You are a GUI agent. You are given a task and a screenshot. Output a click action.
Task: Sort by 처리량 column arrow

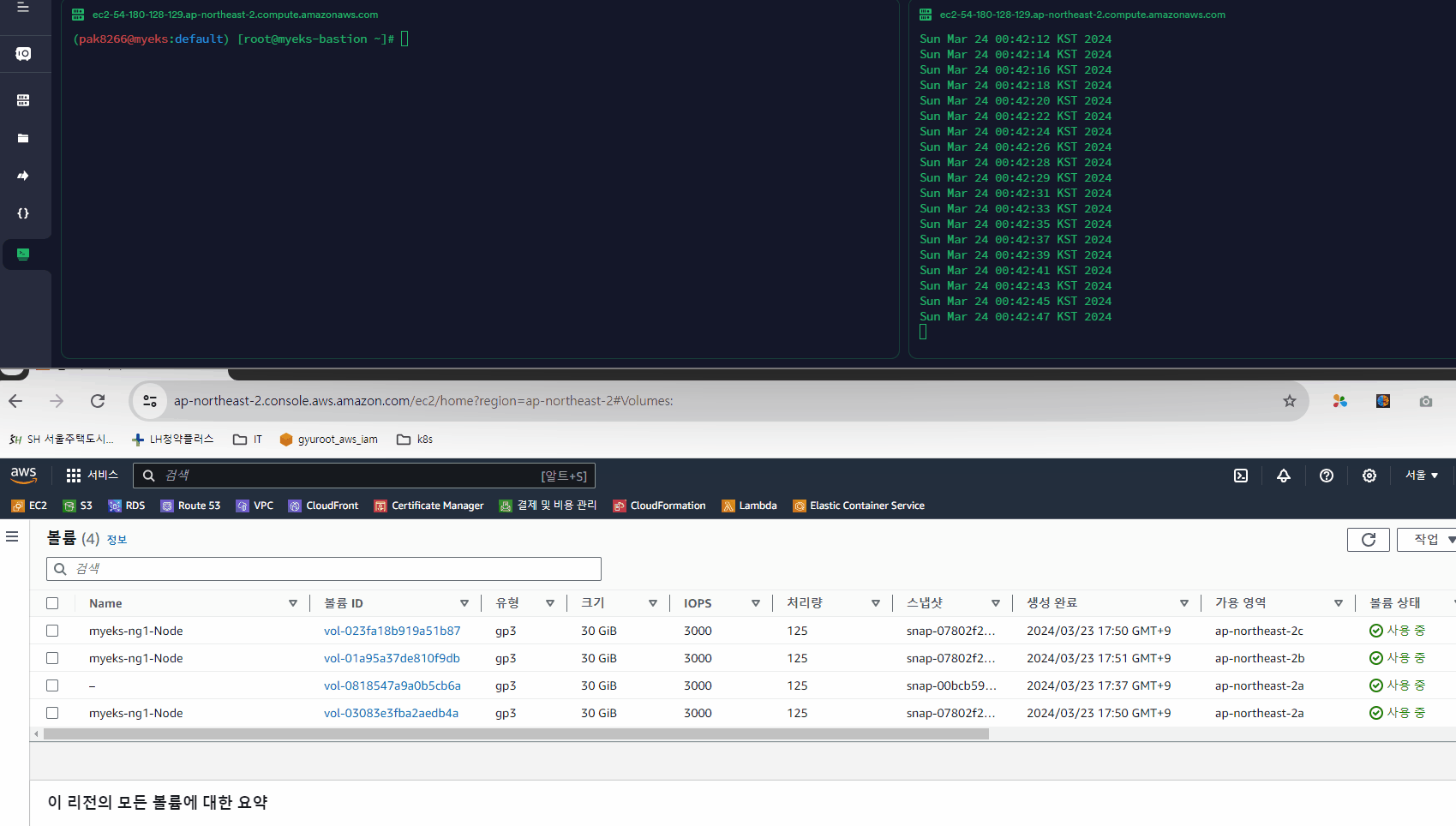tap(876, 603)
